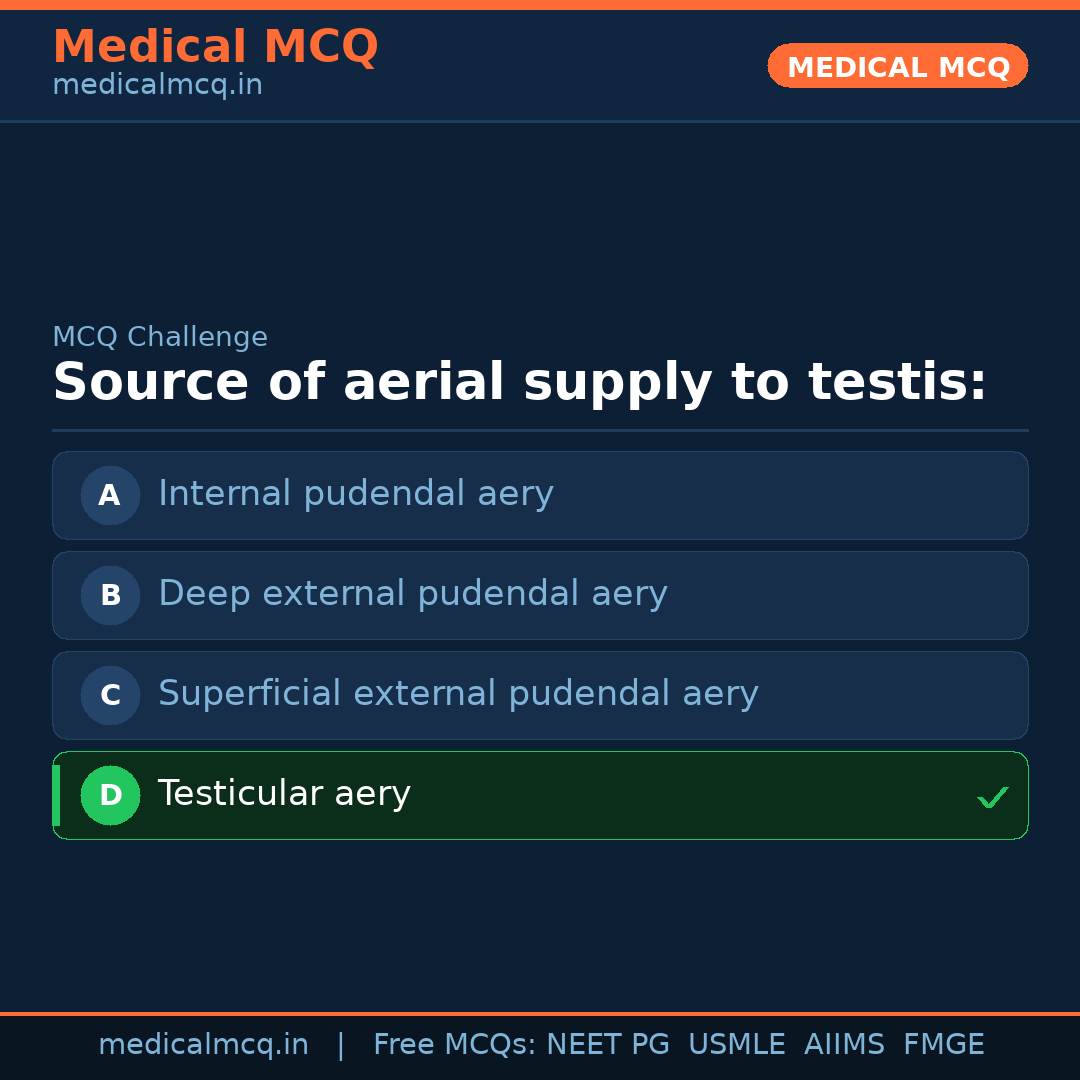1080x1080 pixels.
Task: Select the Internal pudendal aery answer
Action: [x=355, y=494]
